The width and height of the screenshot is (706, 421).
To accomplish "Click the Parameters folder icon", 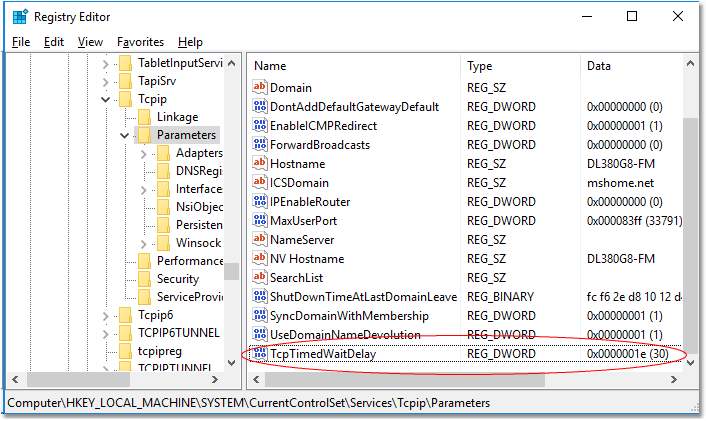I will click(144, 135).
